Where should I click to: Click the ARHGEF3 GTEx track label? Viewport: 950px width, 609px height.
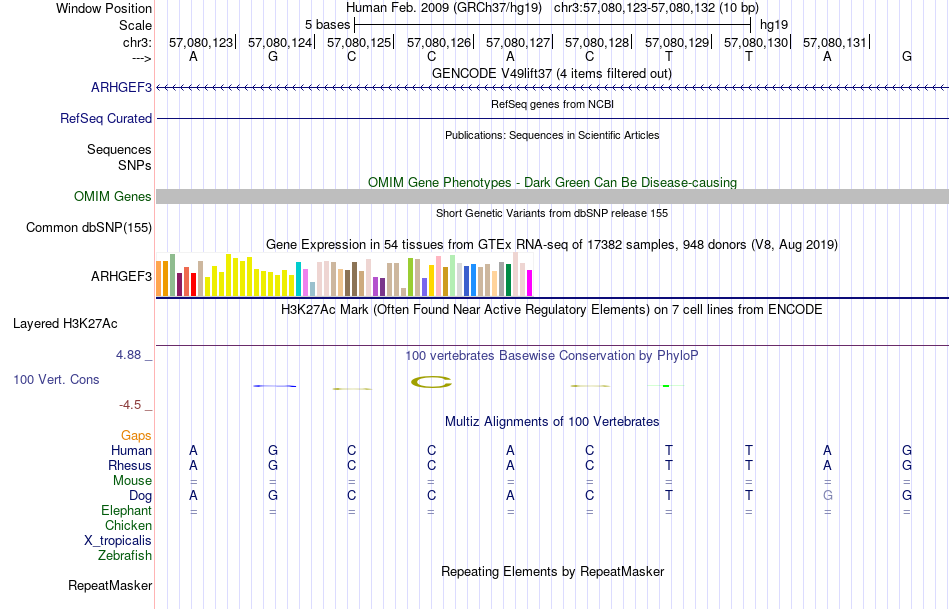click(121, 276)
